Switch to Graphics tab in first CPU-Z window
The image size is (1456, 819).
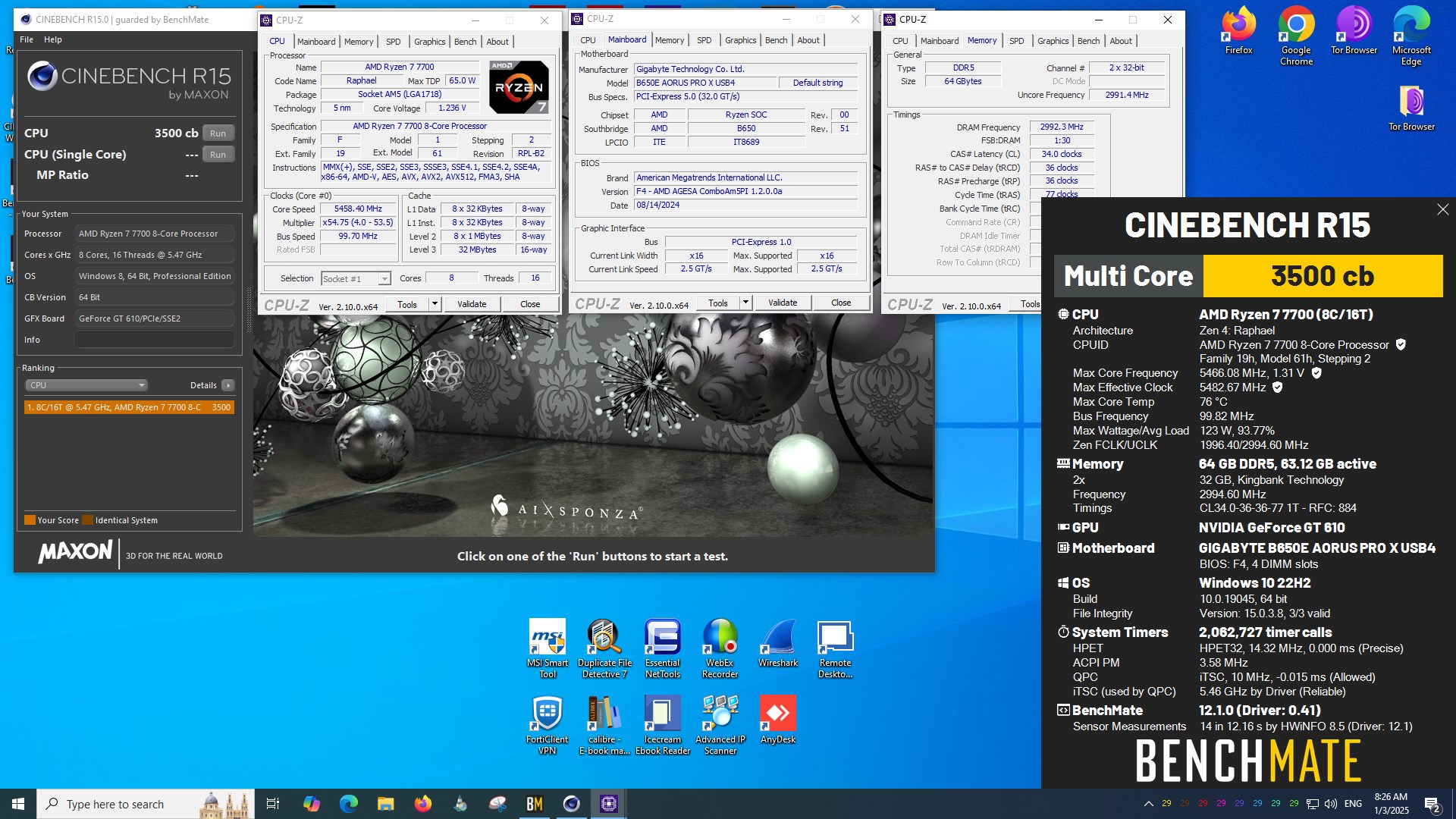pyautogui.click(x=430, y=42)
